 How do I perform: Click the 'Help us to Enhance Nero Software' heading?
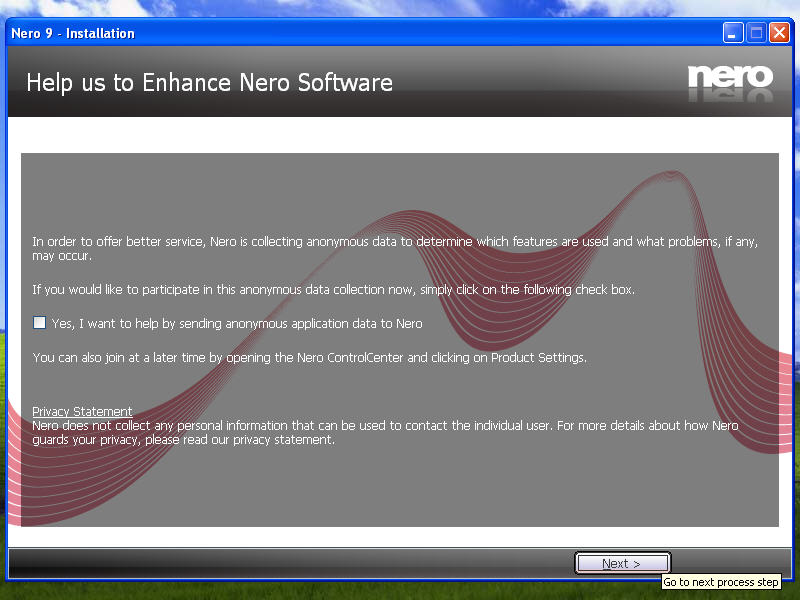click(x=210, y=83)
